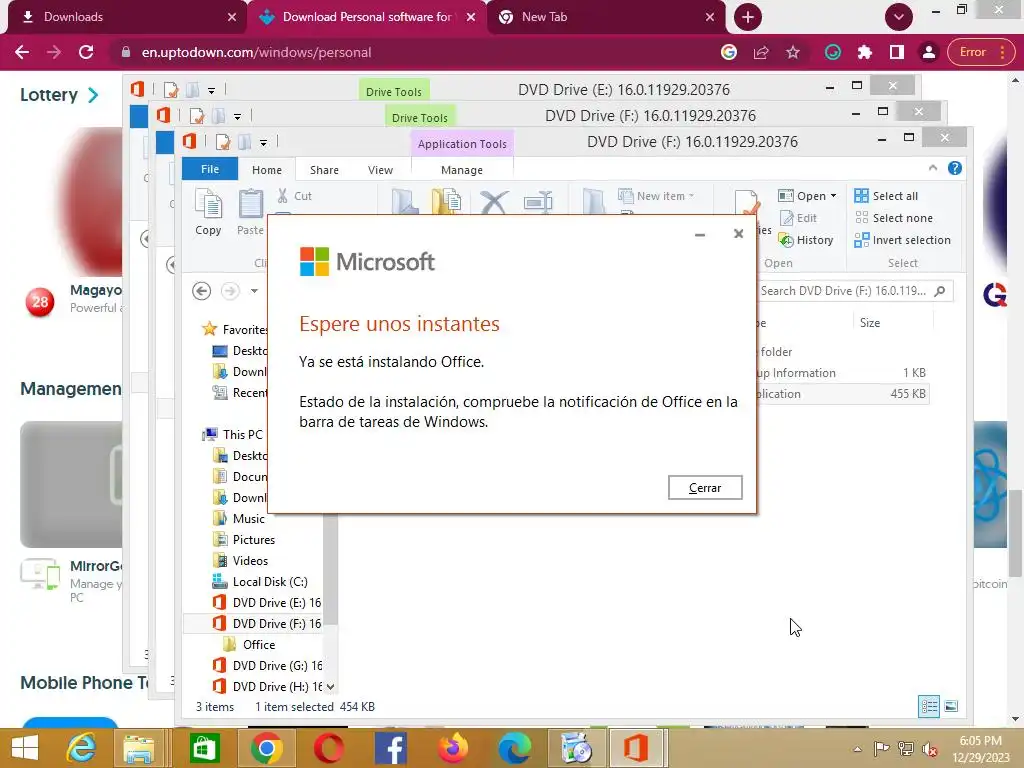Viewport: 1024px width, 768px height.
Task: Select Local Disk (C:) in the tree
Action: (x=260, y=581)
